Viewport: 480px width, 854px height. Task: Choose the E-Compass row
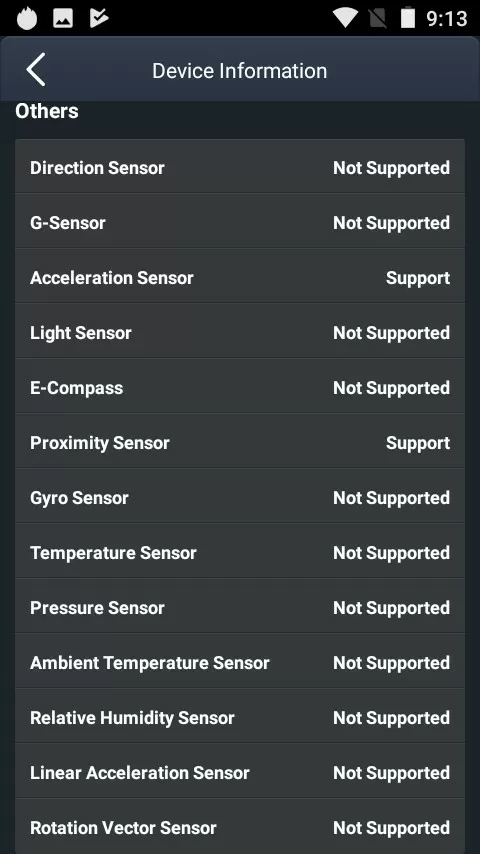pyautogui.click(x=240, y=387)
